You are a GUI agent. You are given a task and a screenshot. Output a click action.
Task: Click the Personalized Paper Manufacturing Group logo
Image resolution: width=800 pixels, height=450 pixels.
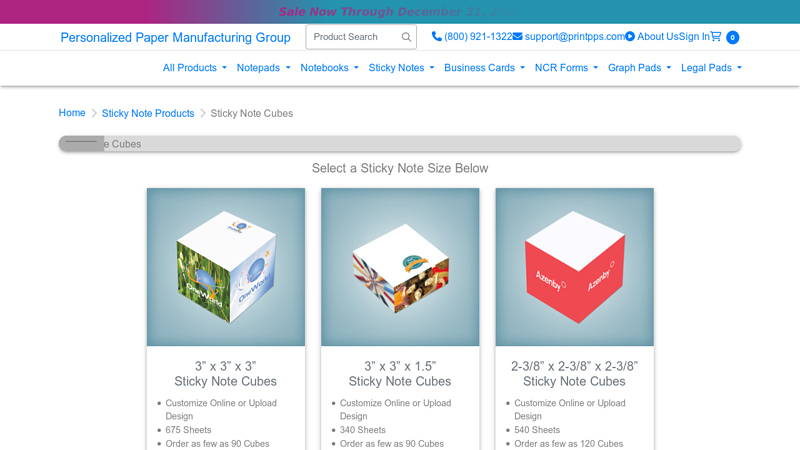pos(176,38)
